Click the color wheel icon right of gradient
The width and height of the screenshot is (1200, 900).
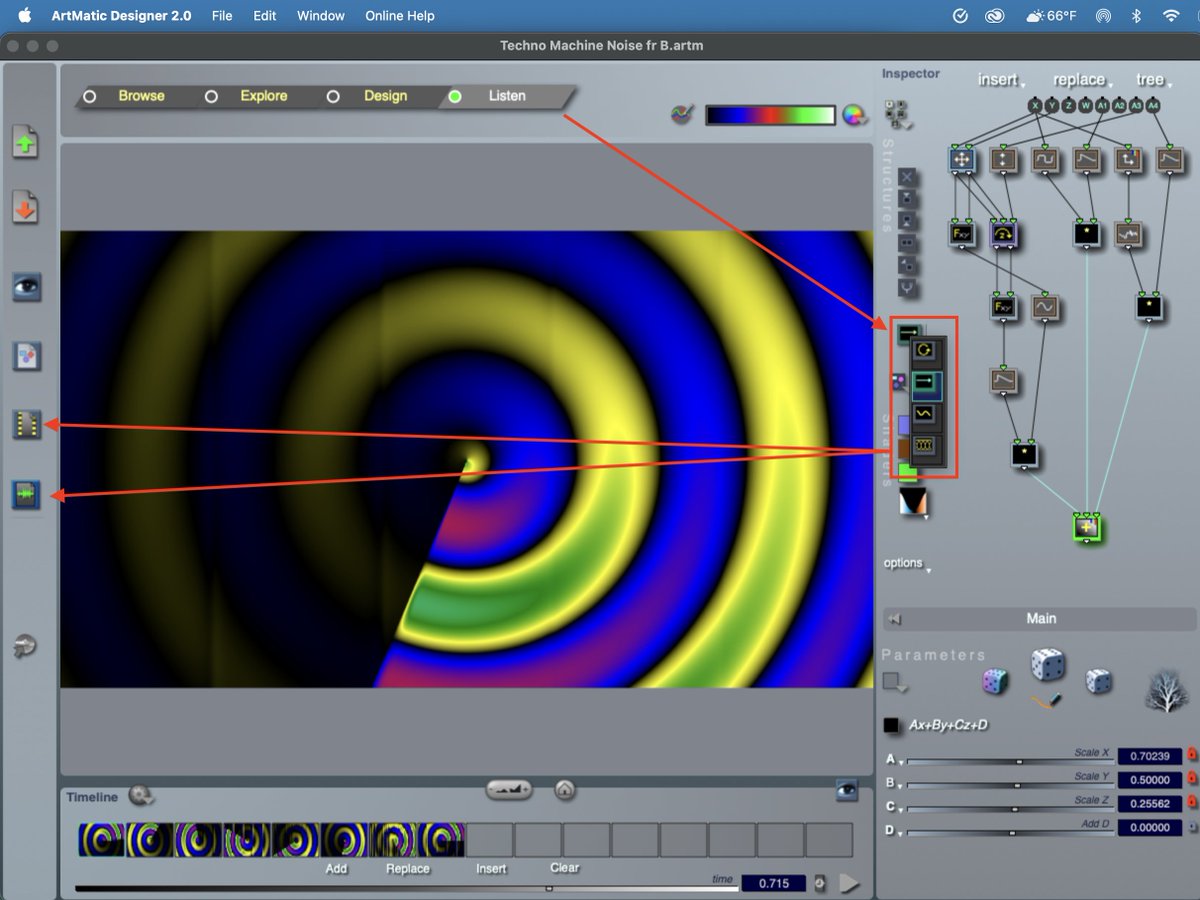pos(853,116)
